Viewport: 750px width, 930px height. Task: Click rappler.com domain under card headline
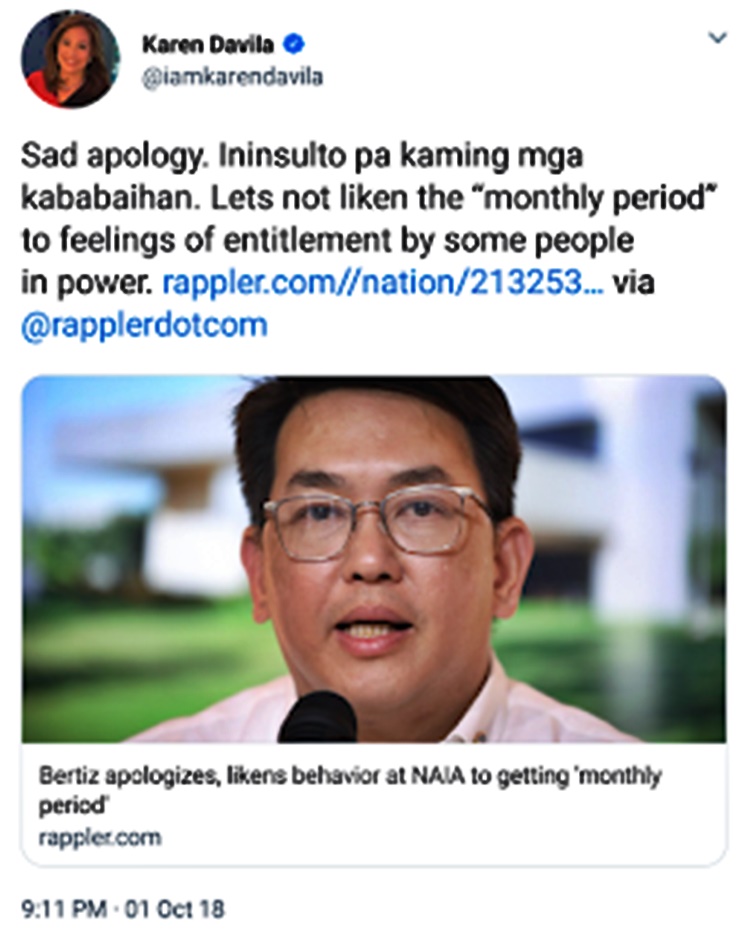[x=100, y=838]
